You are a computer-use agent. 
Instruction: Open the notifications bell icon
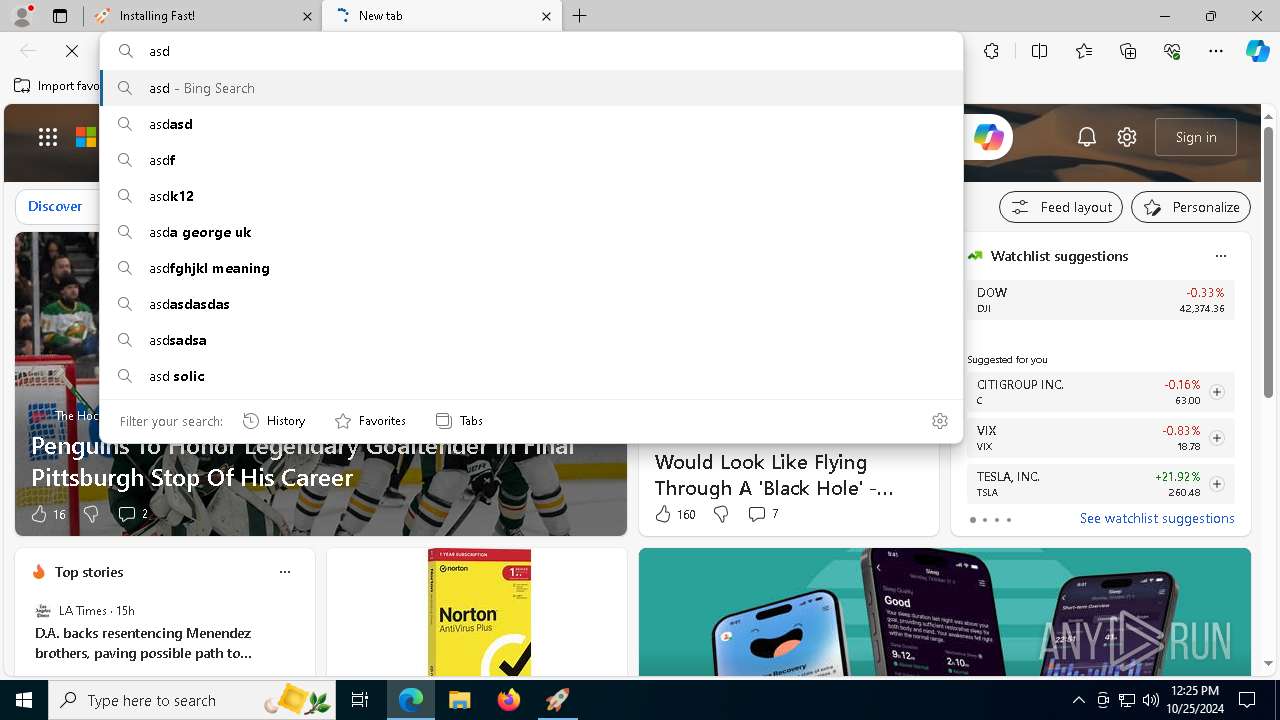[1087, 138]
